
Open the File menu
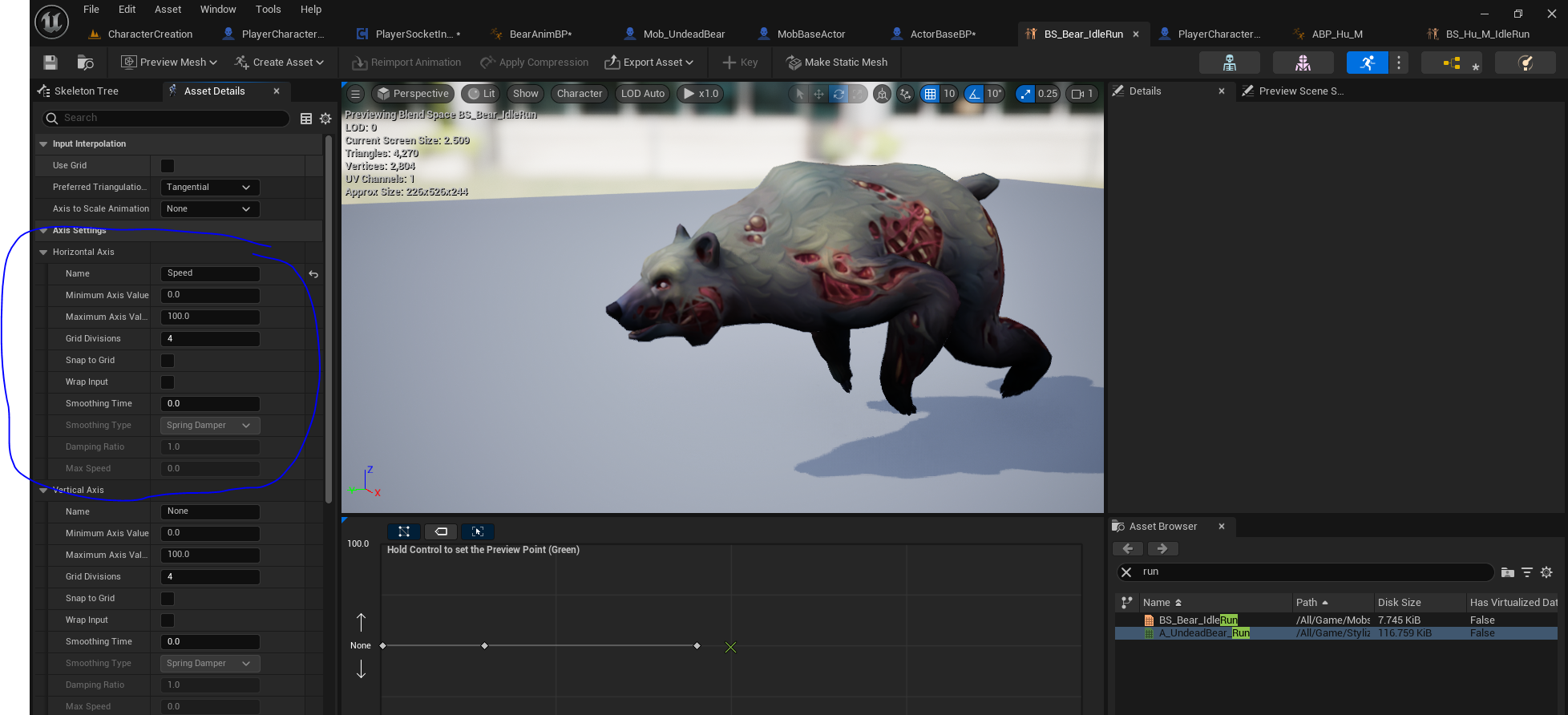(x=91, y=10)
